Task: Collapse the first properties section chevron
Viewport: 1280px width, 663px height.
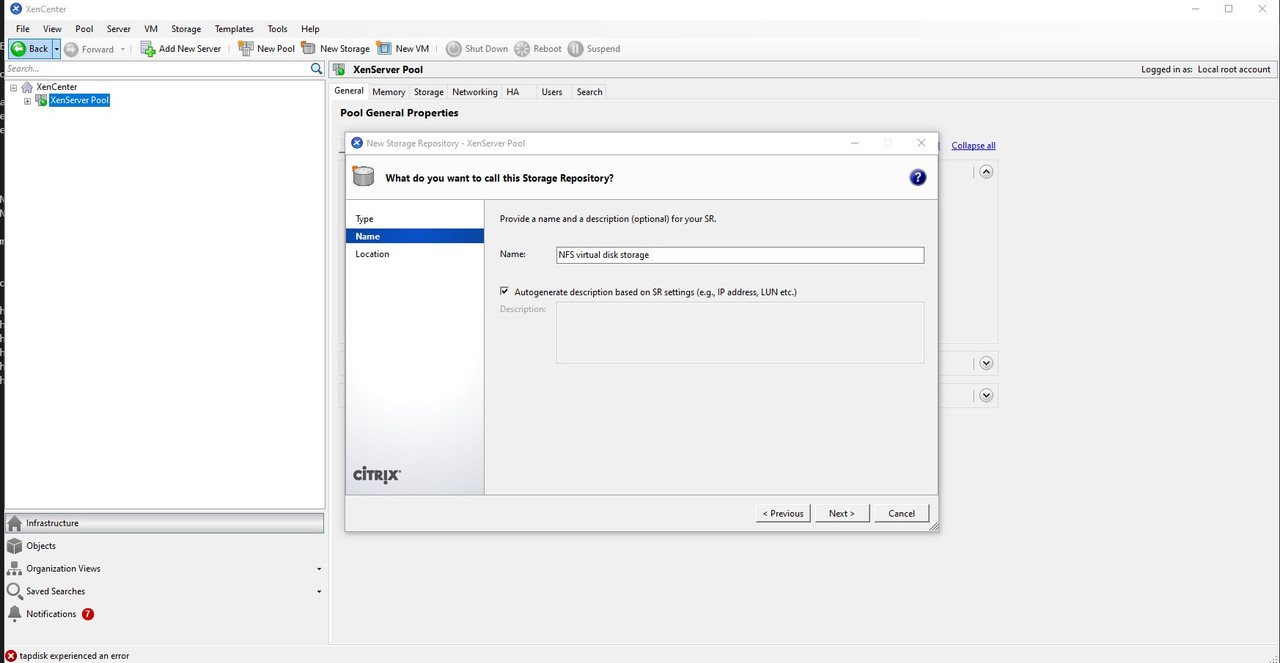Action: pos(986,172)
